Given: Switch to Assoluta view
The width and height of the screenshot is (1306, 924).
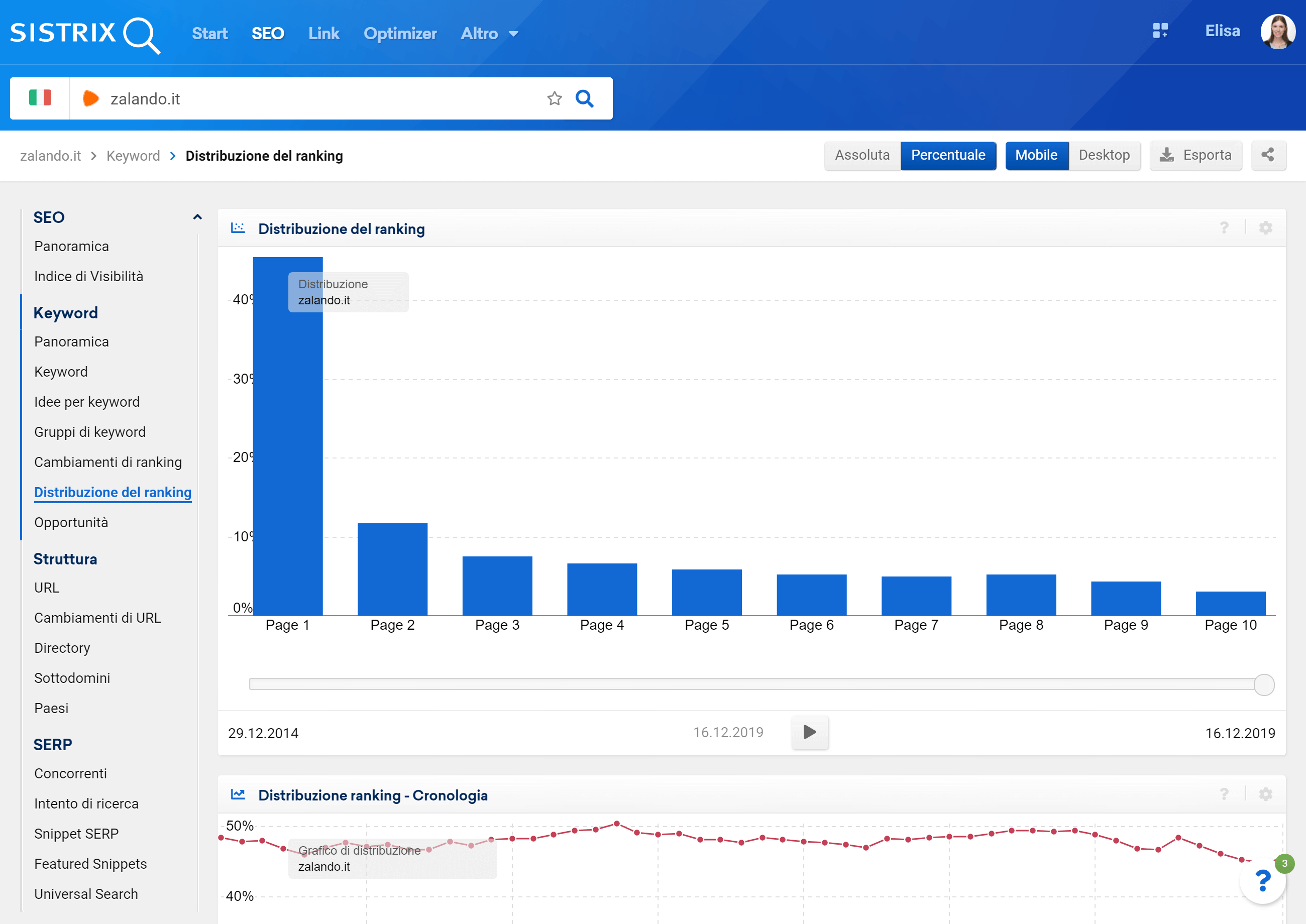Looking at the screenshot, I should (862, 155).
